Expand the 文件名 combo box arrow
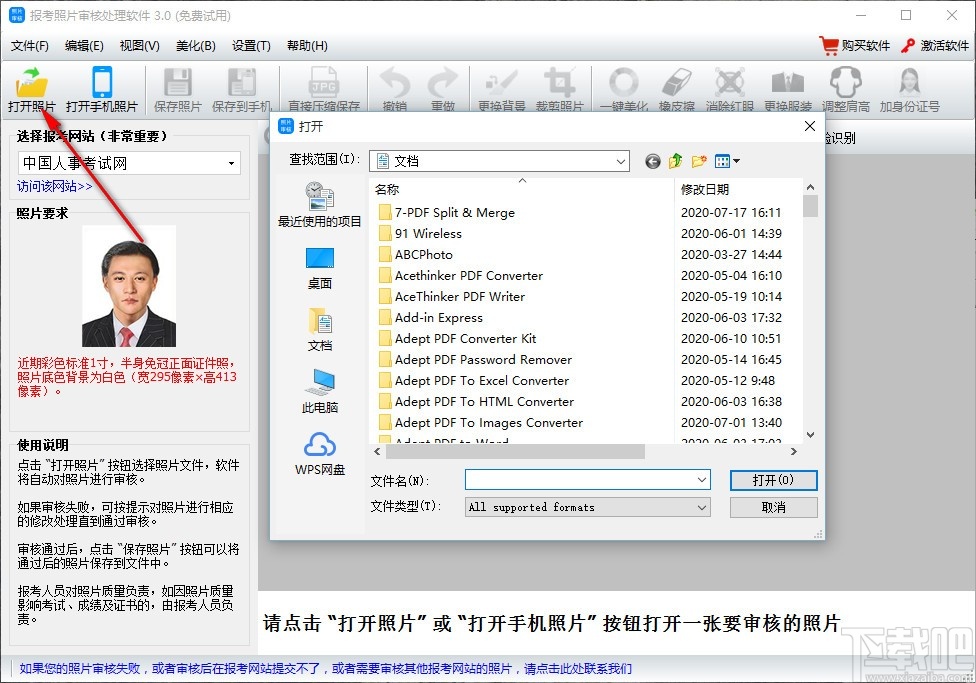This screenshot has height=683, width=976. [702, 480]
